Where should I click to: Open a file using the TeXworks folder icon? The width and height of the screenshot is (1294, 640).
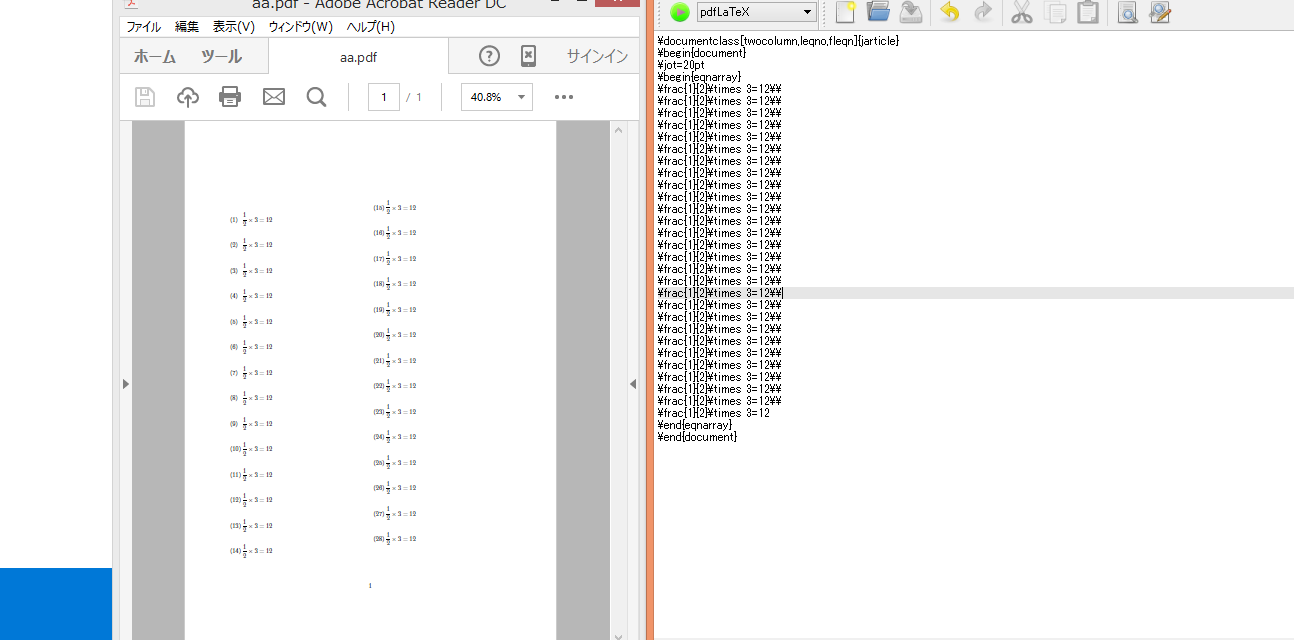click(878, 12)
